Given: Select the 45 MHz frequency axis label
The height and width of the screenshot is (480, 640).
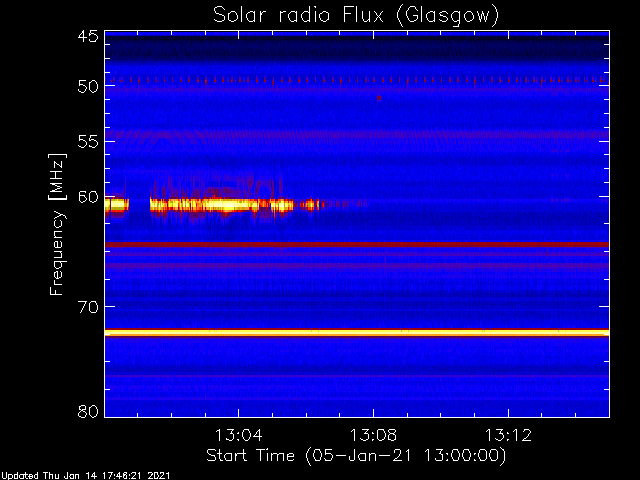Looking at the screenshot, I should 88,37.
